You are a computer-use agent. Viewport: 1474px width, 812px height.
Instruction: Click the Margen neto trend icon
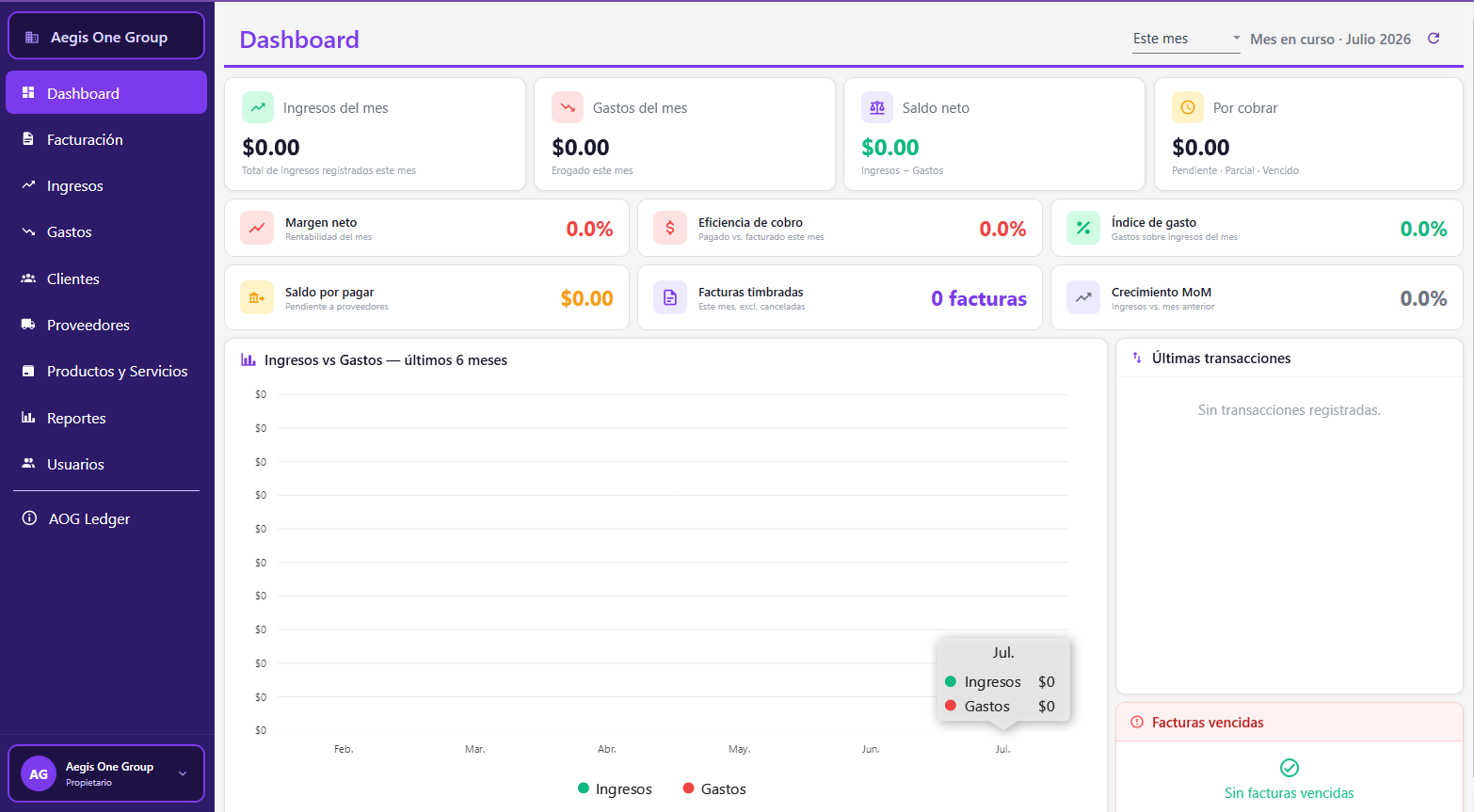[x=257, y=228]
